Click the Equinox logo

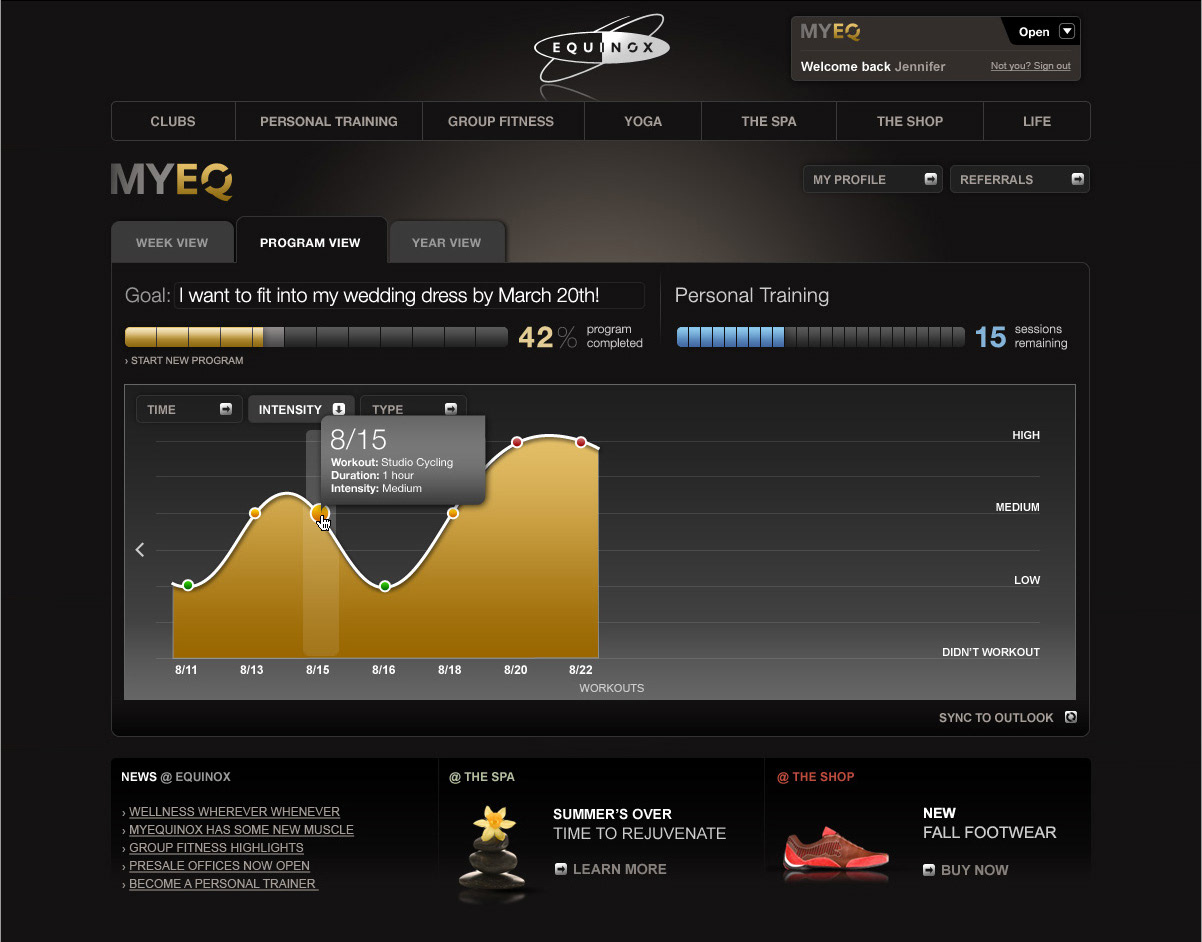[601, 47]
